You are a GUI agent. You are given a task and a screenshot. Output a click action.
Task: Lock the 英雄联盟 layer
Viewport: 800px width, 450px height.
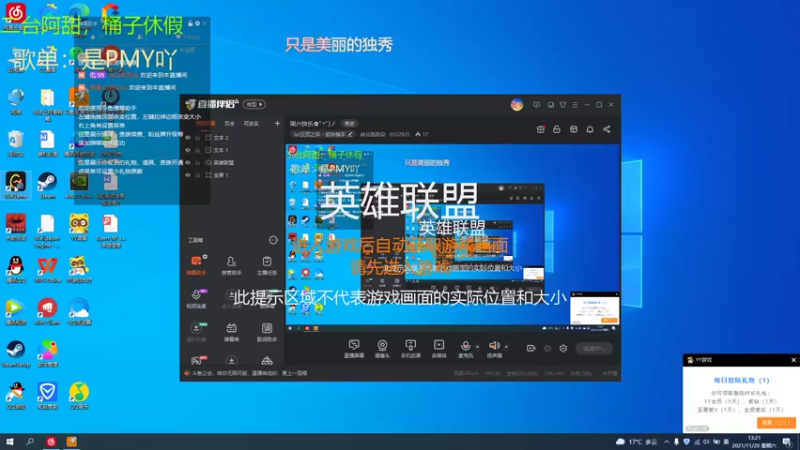click(x=197, y=162)
